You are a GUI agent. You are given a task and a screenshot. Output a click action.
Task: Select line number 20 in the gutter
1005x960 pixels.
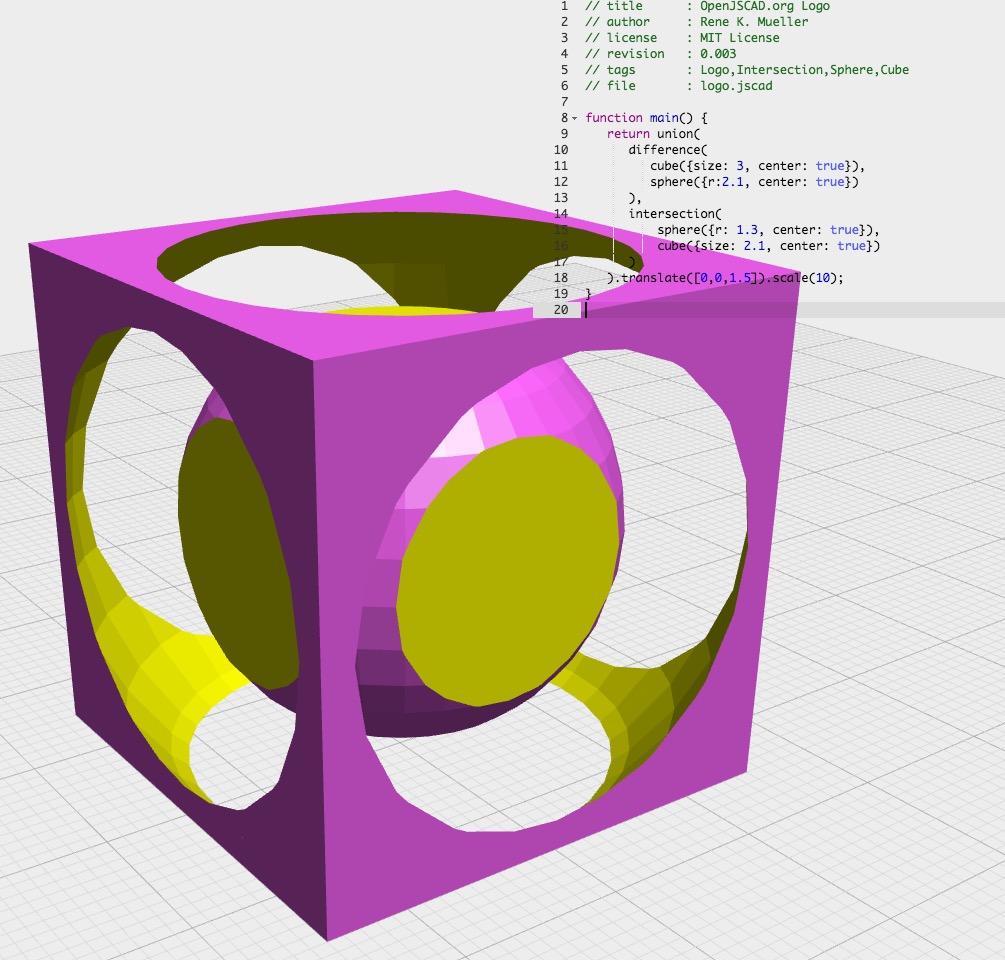click(560, 310)
